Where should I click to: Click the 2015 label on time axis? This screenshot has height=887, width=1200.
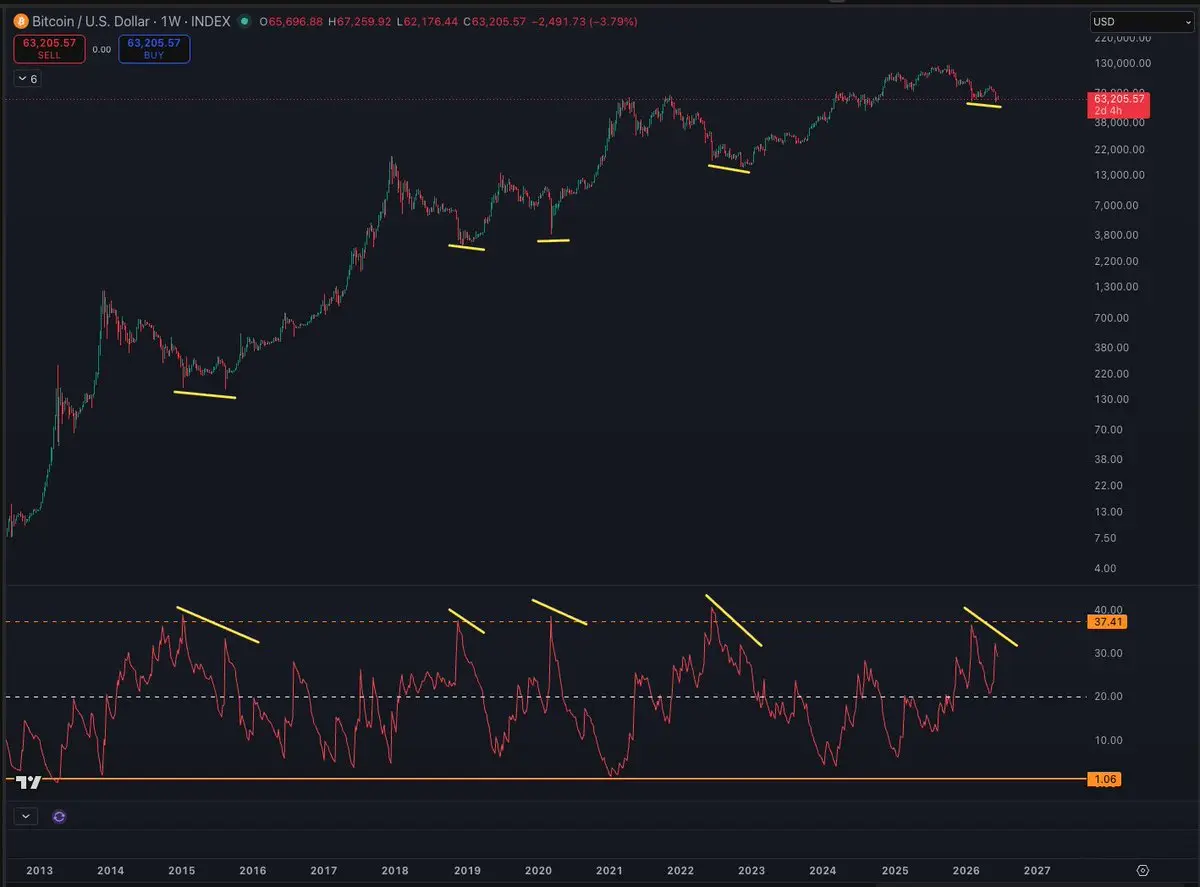pyautogui.click(x=181, y=871)
